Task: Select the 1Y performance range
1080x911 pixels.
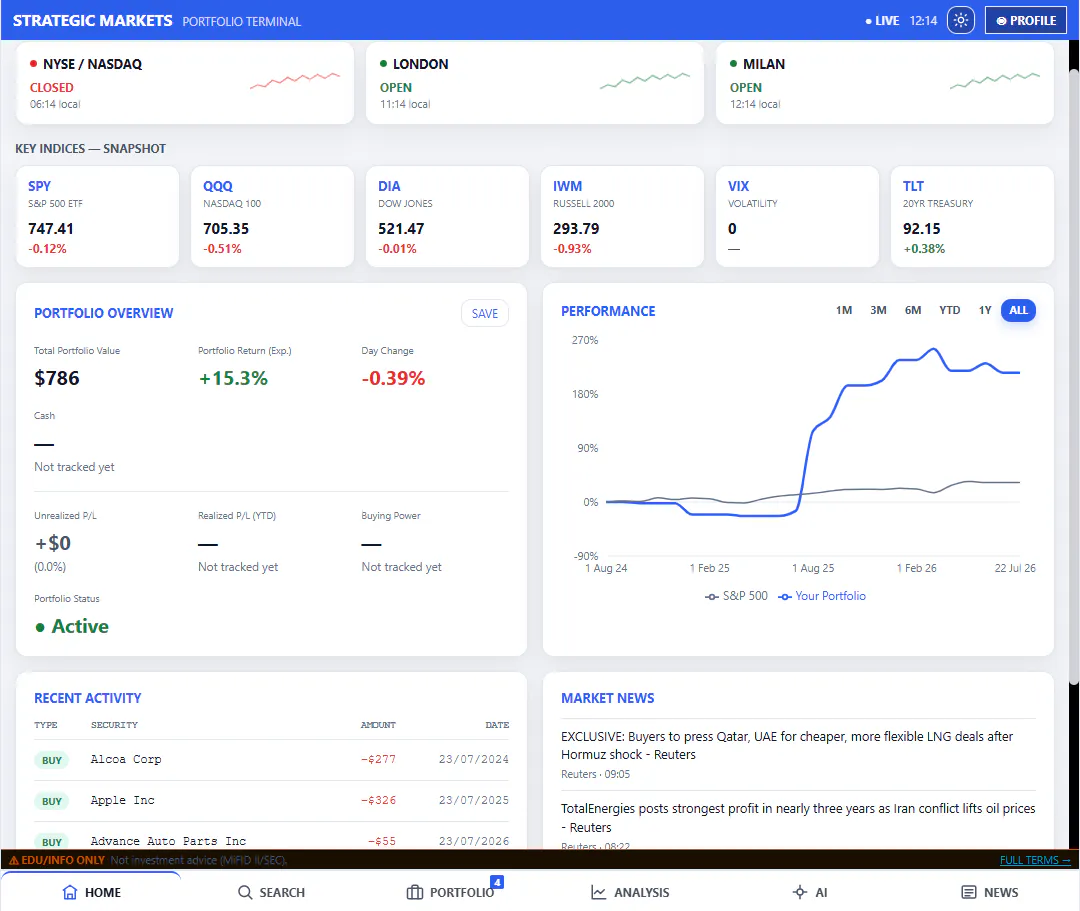Action: [x=985, y=311]
